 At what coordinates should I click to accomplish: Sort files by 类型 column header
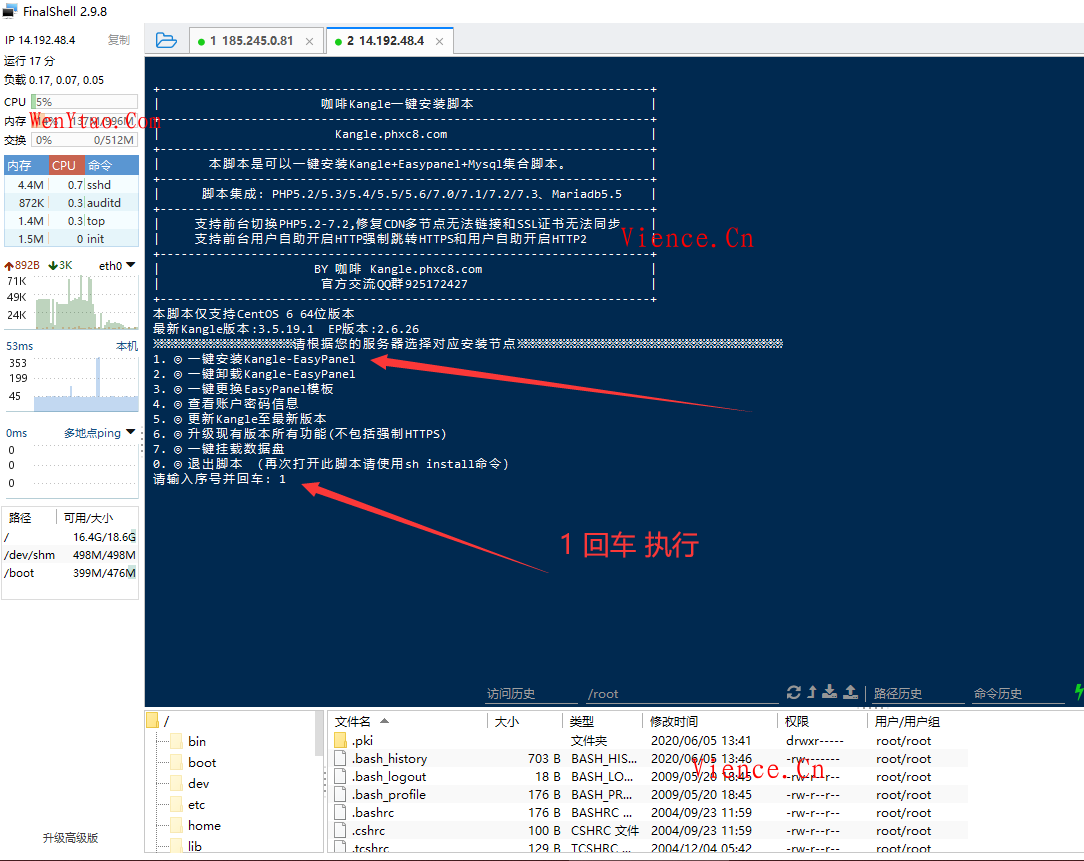pos(602,721)
